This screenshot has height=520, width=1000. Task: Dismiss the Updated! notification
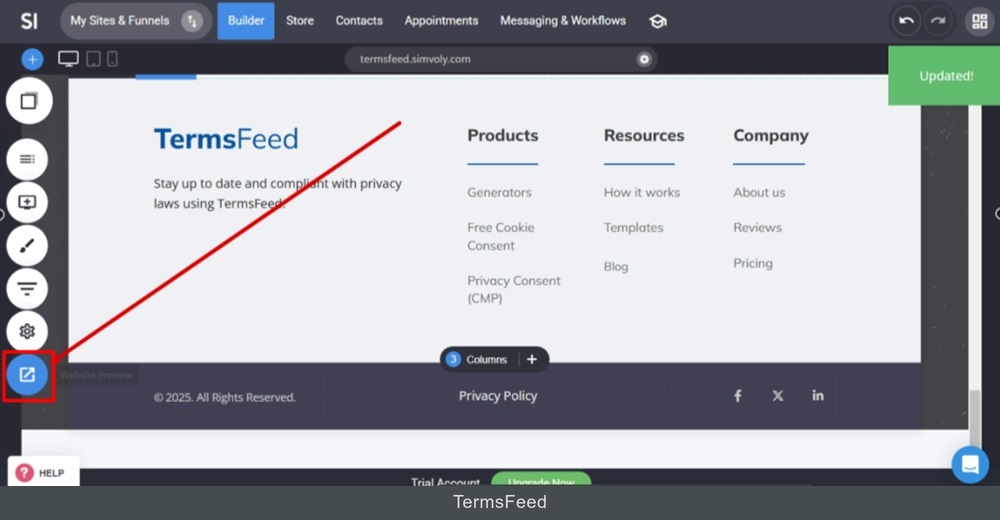pos(946,76)
